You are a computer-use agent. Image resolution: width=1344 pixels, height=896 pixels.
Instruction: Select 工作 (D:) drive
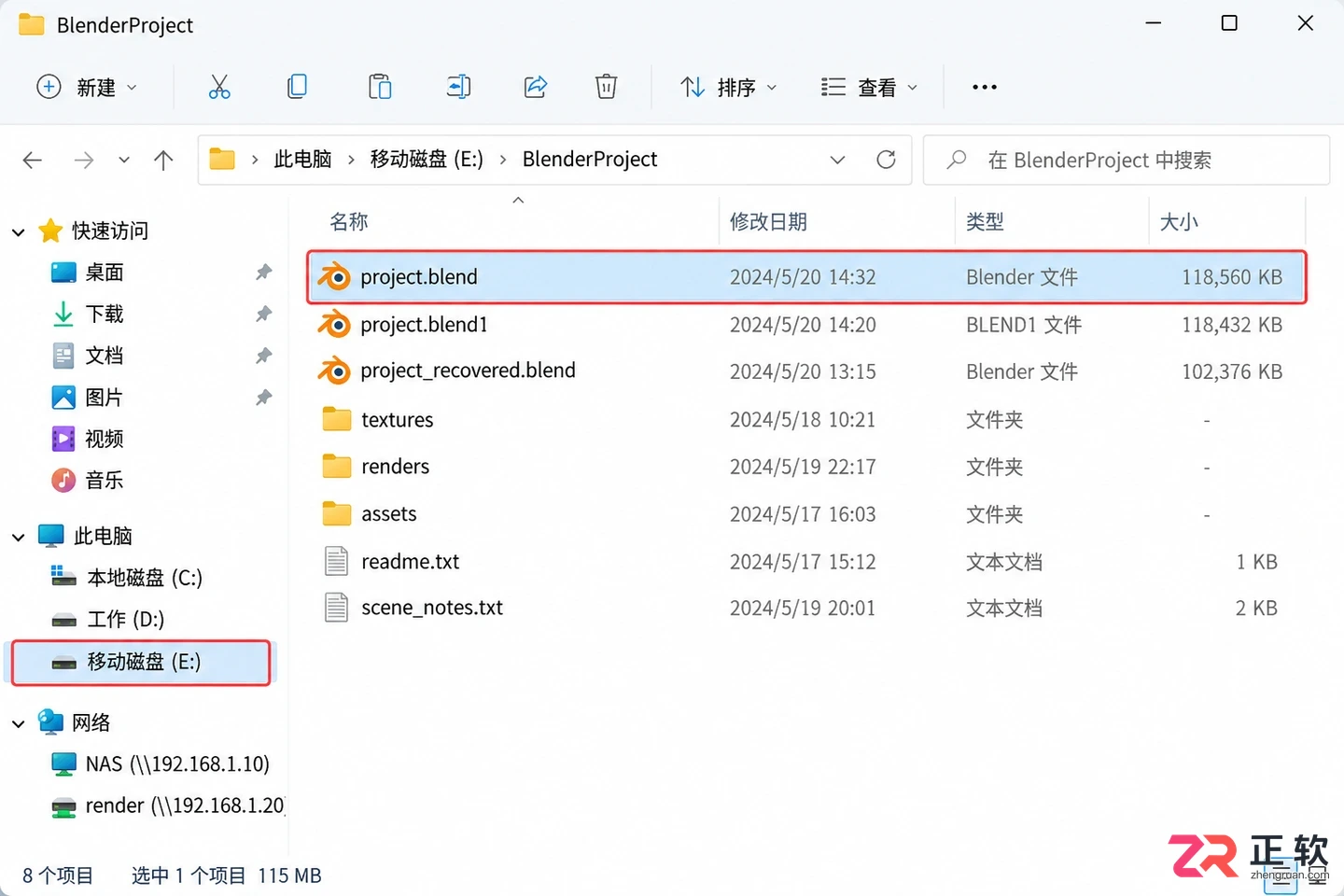click(x=125, y=620)
